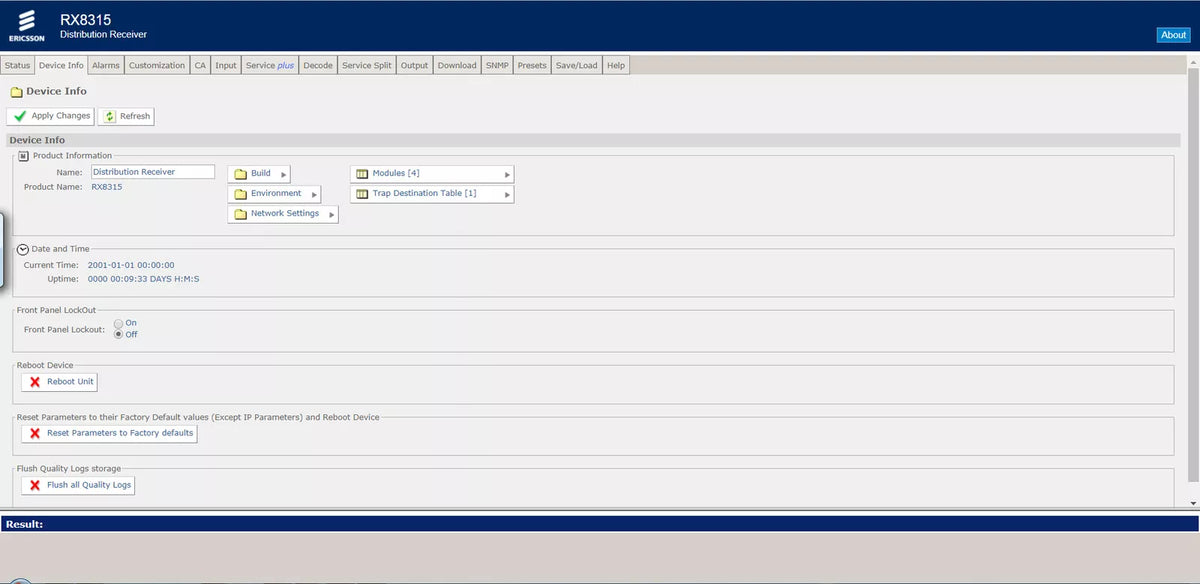Click the Trap Destination Table icon

362,194
